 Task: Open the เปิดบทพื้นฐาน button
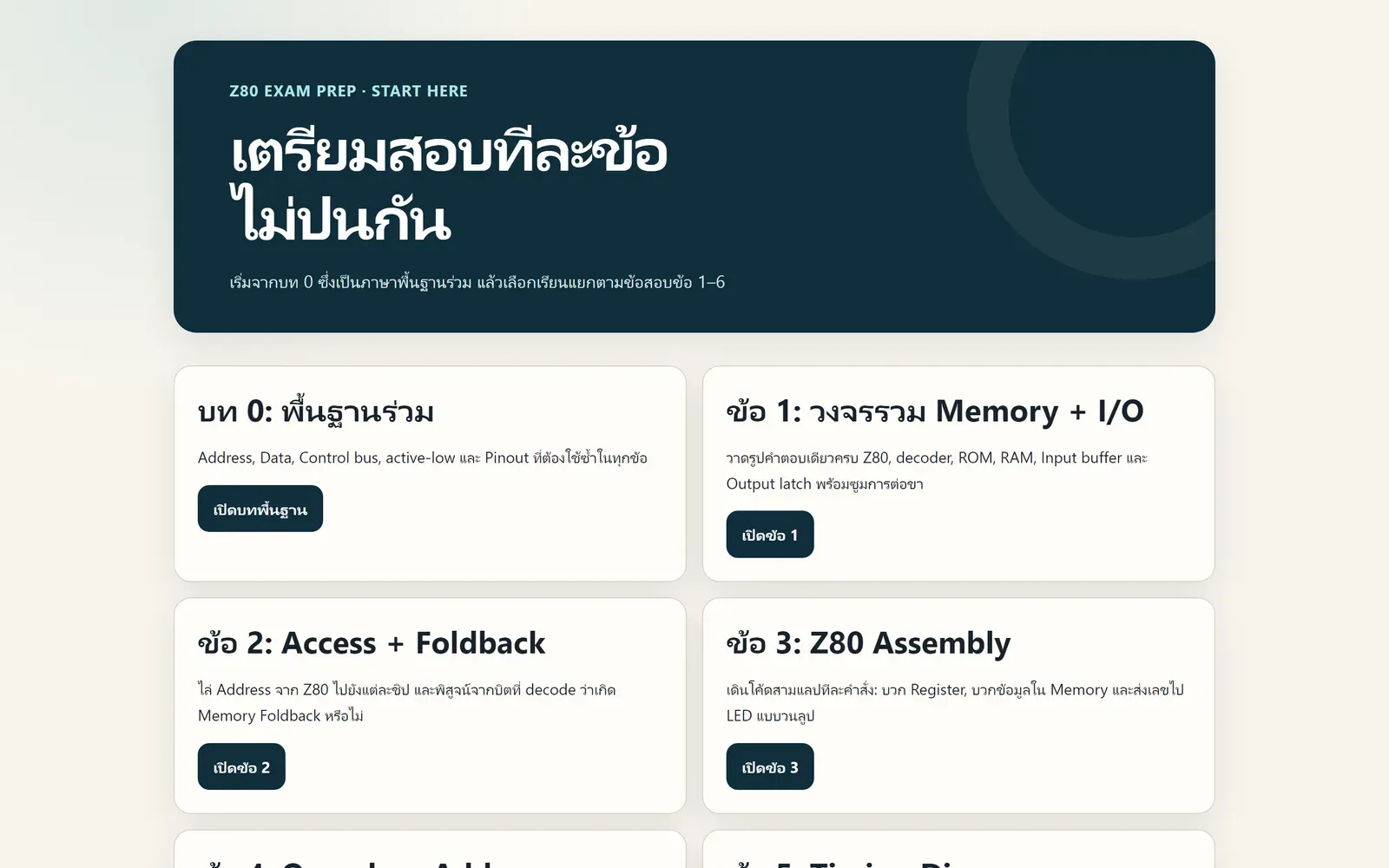pyautogui.click(x=260, y=509)
